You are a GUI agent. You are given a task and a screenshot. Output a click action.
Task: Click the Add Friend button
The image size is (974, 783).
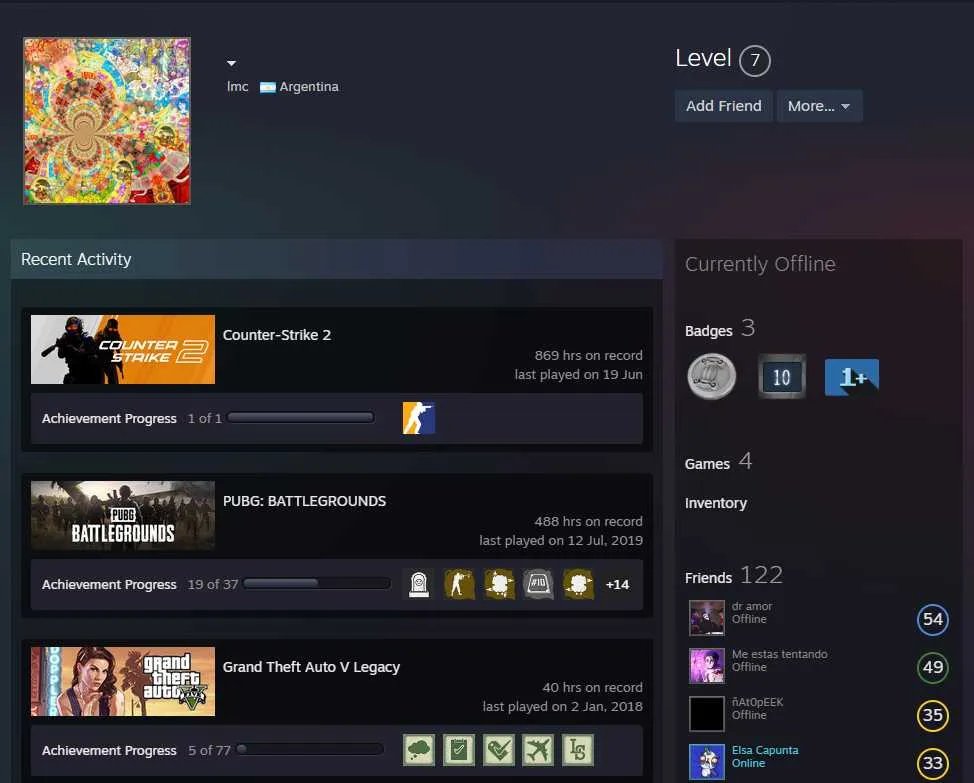[x=724, y=106]
